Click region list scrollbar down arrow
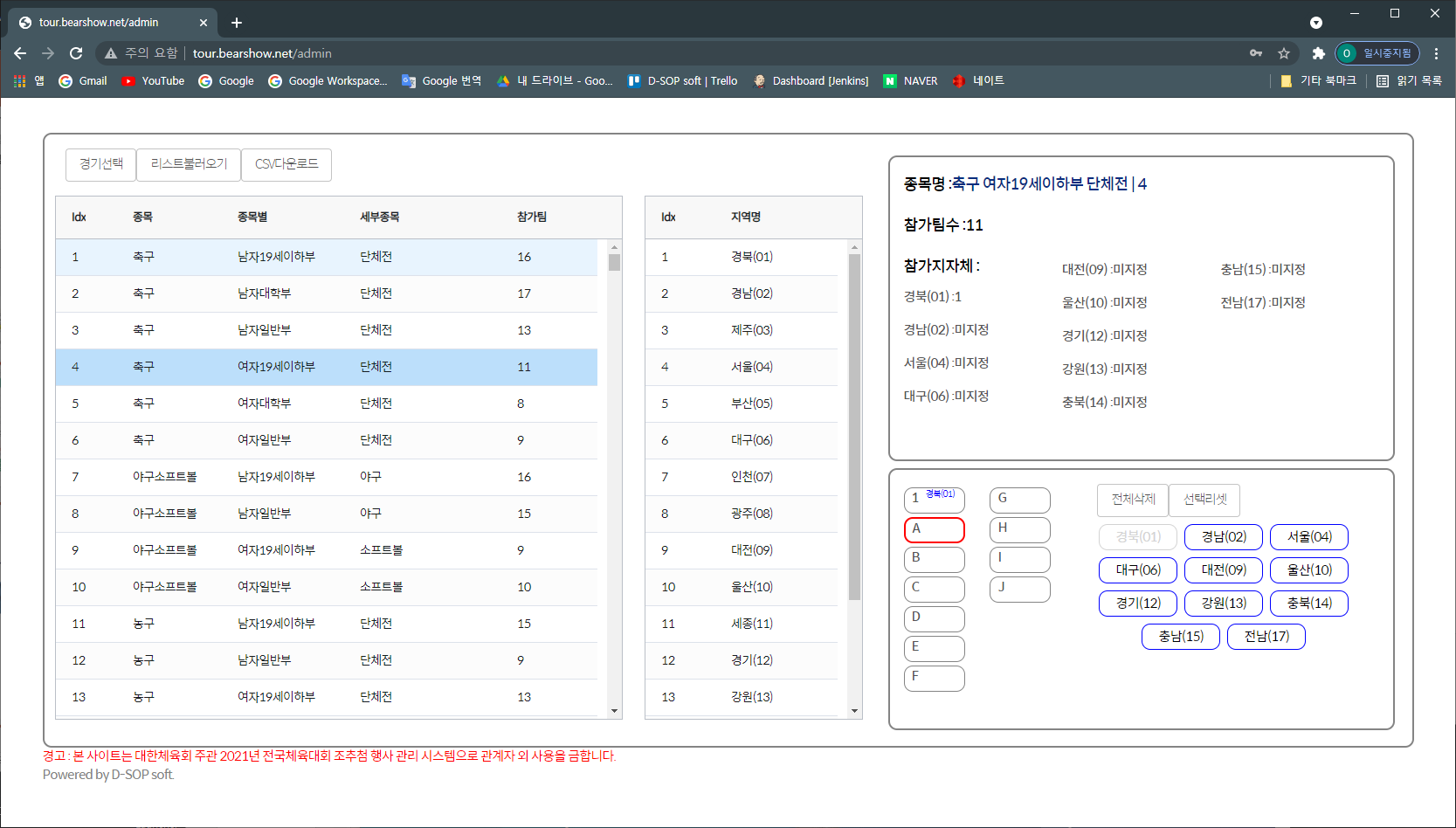This screenshot has height=828, width=1456. click(854, 711)
